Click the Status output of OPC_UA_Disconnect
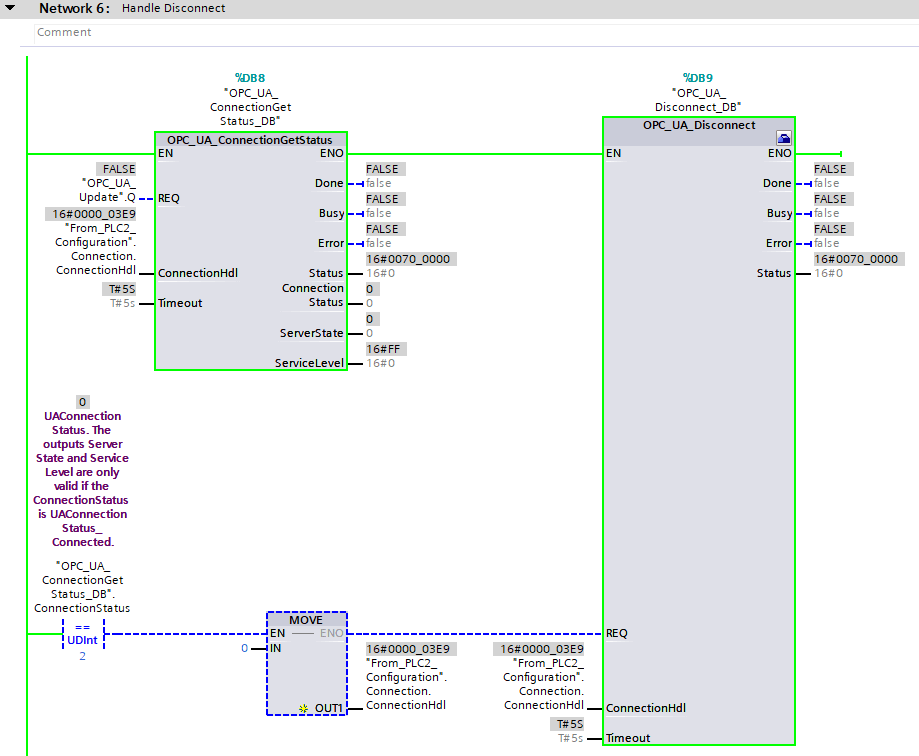Image resolution: width=919 pixels, height=756 pixels. pos(773,273)
